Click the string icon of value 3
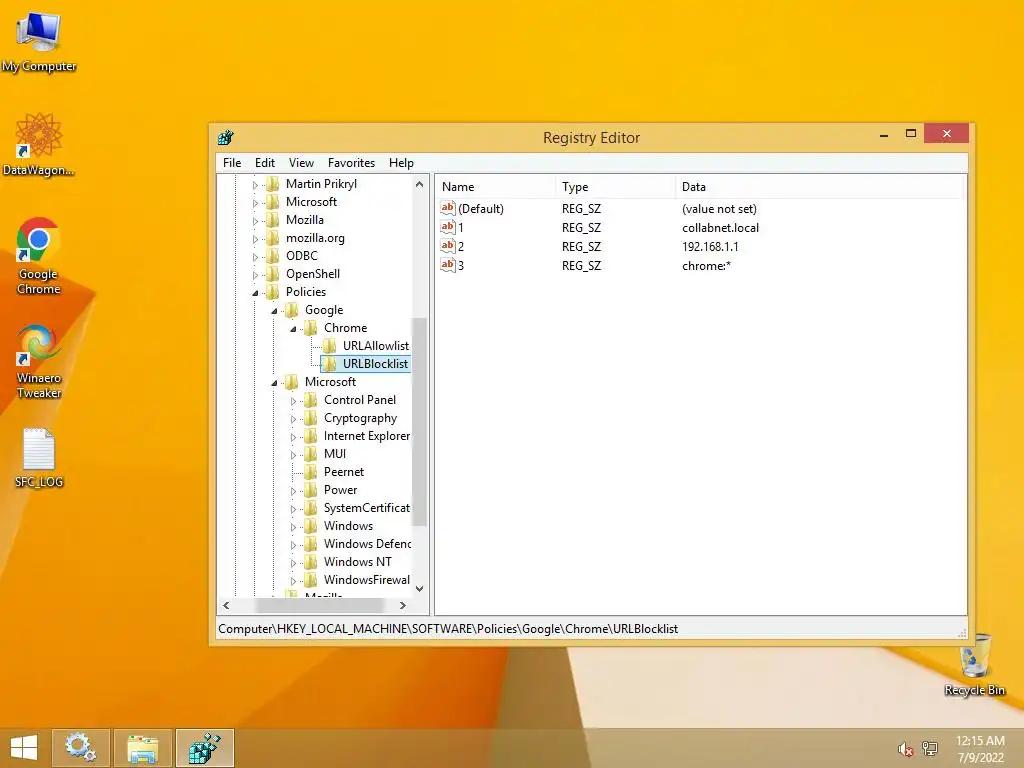 (447, 265)
